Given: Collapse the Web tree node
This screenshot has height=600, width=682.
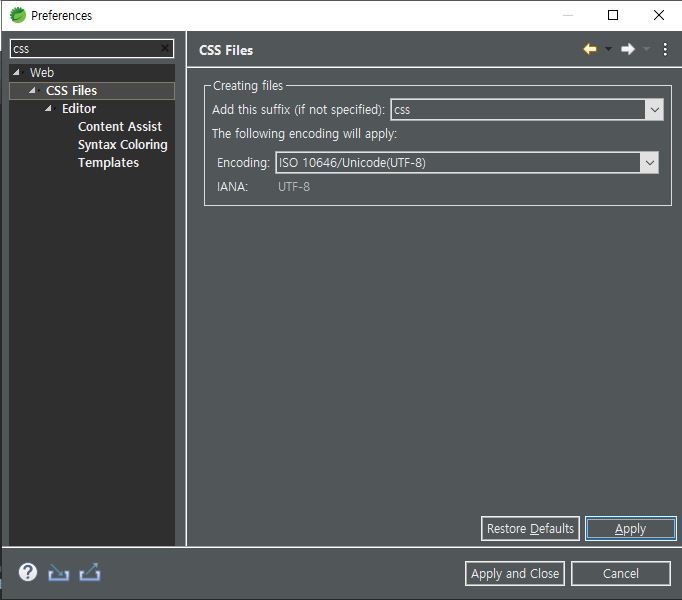Looking at the screenshot, I should click(16, 73).
